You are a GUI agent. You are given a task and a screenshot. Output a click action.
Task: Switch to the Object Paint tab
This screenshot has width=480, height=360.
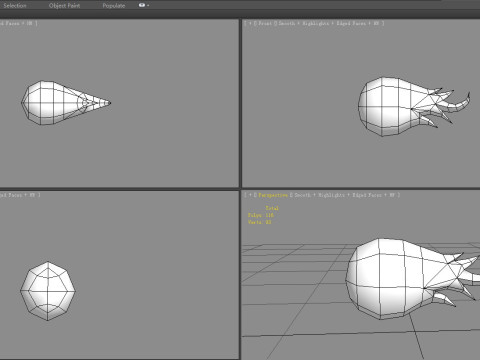(64, 5)
